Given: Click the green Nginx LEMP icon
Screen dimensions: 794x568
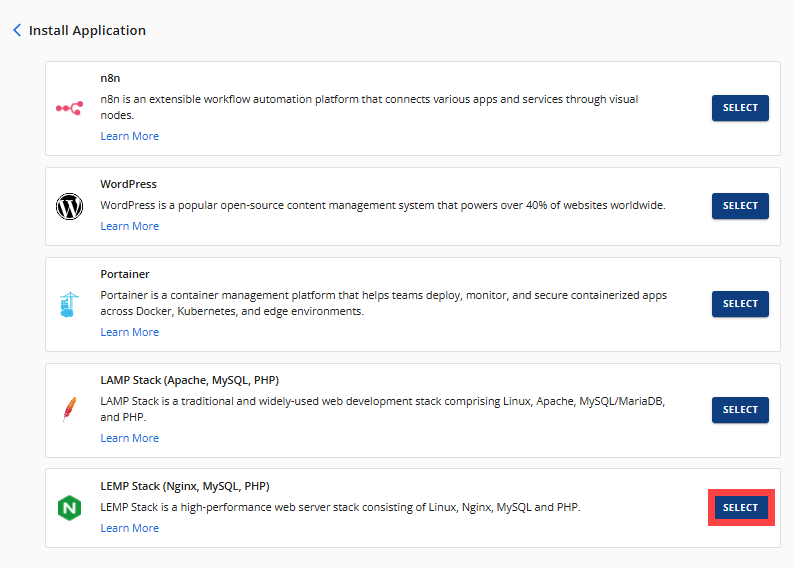Looking at the screenshot, I should [69, 508].
